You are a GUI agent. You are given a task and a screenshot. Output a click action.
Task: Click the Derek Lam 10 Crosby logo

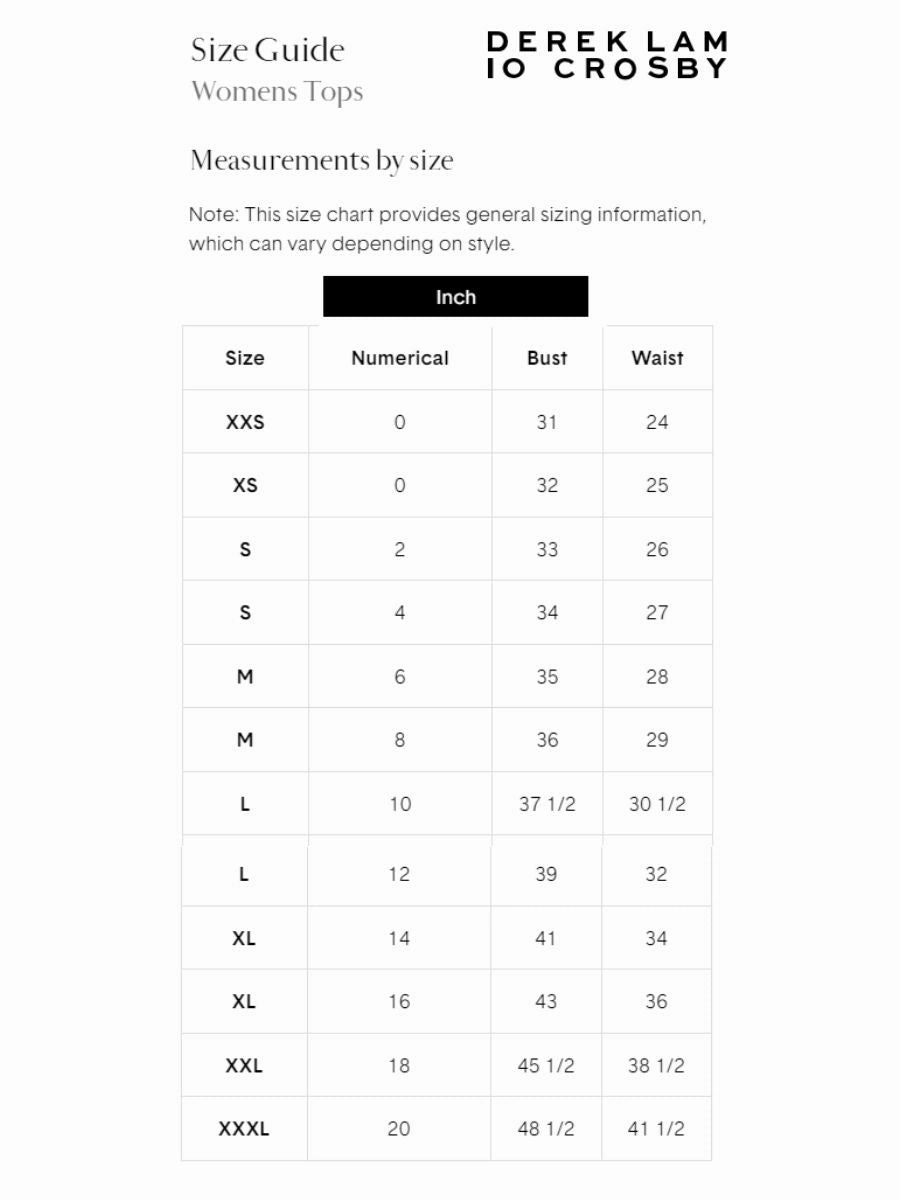(x=607, y=55)
